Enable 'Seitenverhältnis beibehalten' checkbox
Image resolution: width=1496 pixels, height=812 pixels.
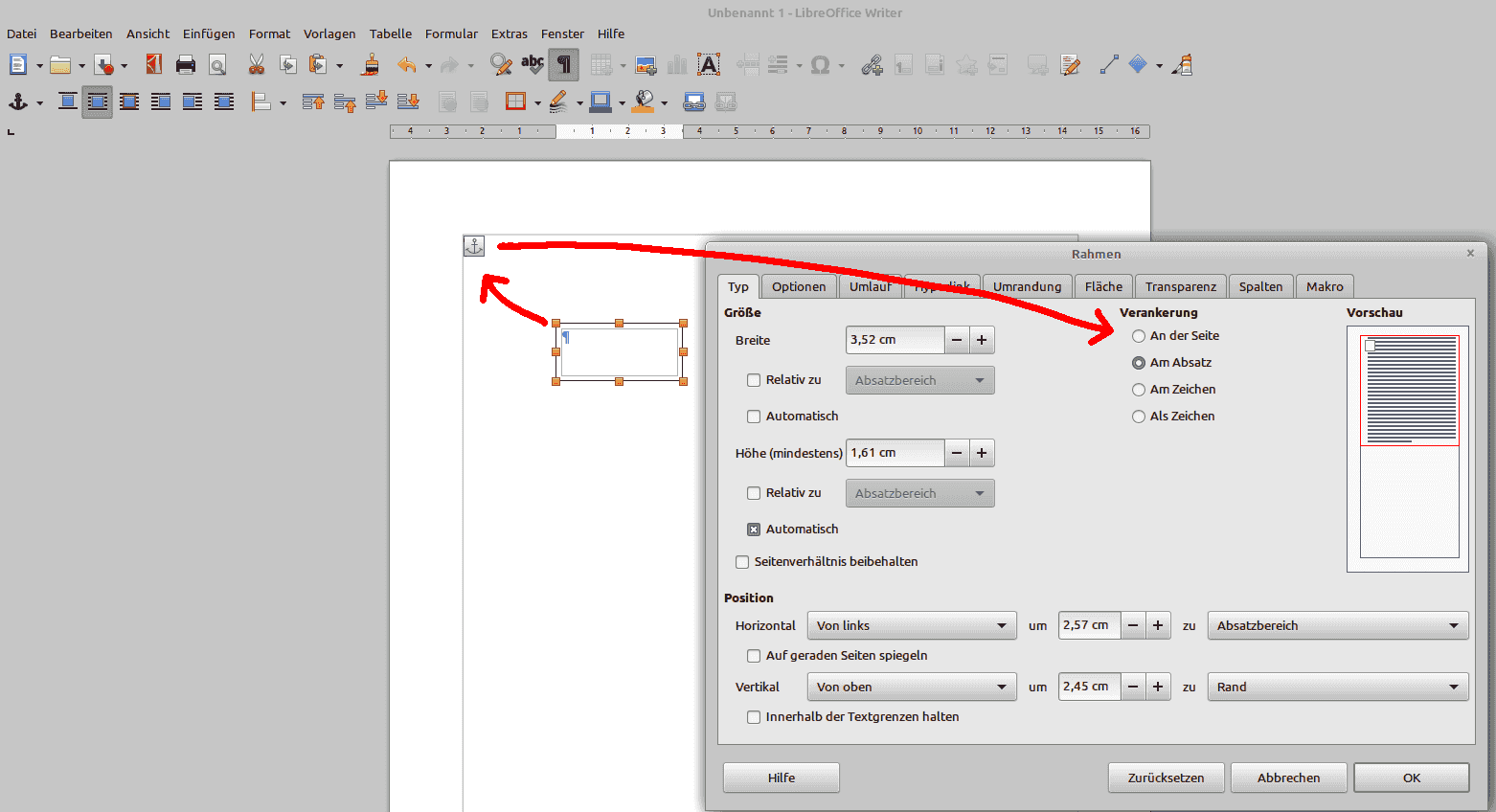point(742,562)
